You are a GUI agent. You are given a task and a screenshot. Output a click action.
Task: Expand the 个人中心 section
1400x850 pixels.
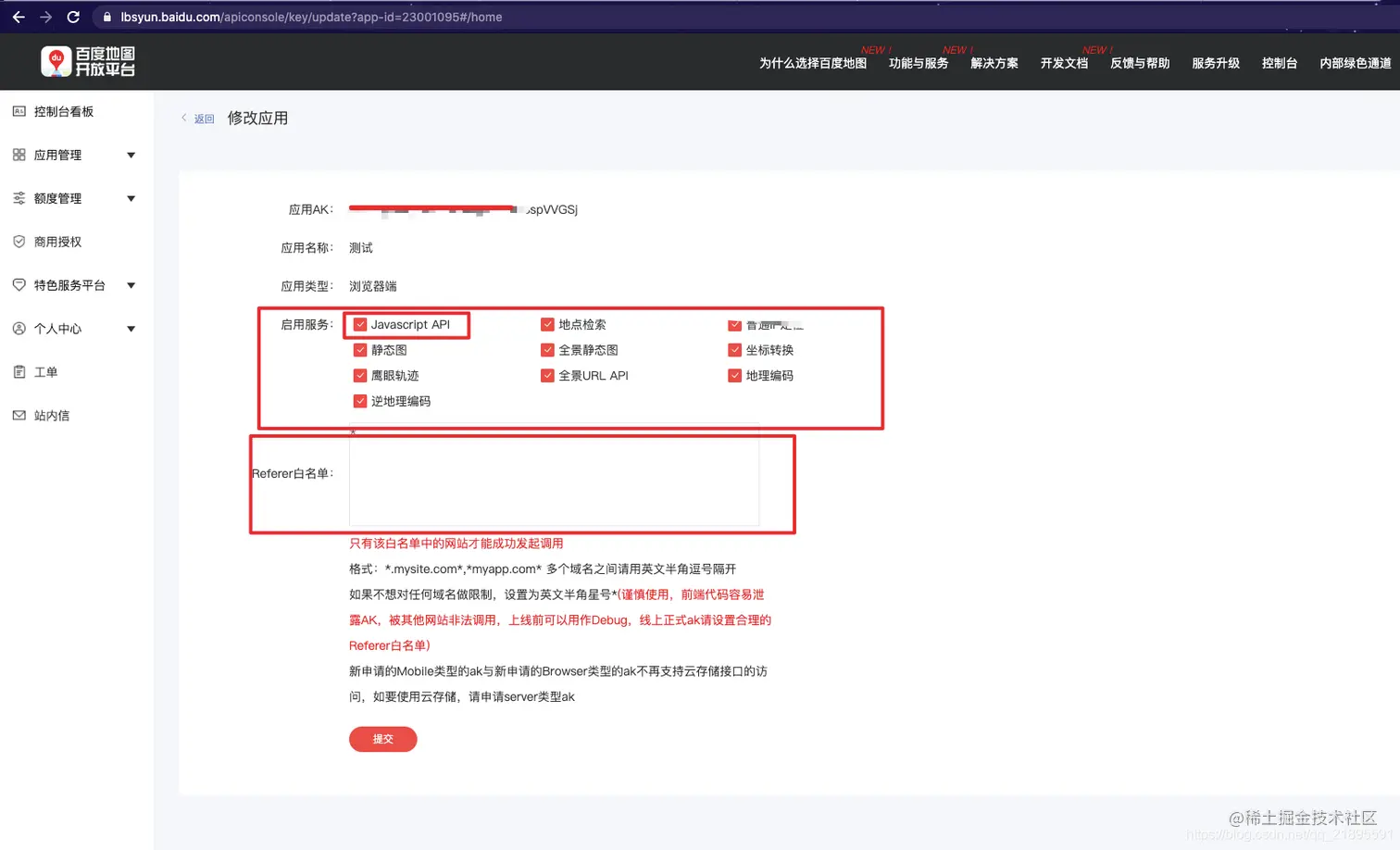pos(131,328)
